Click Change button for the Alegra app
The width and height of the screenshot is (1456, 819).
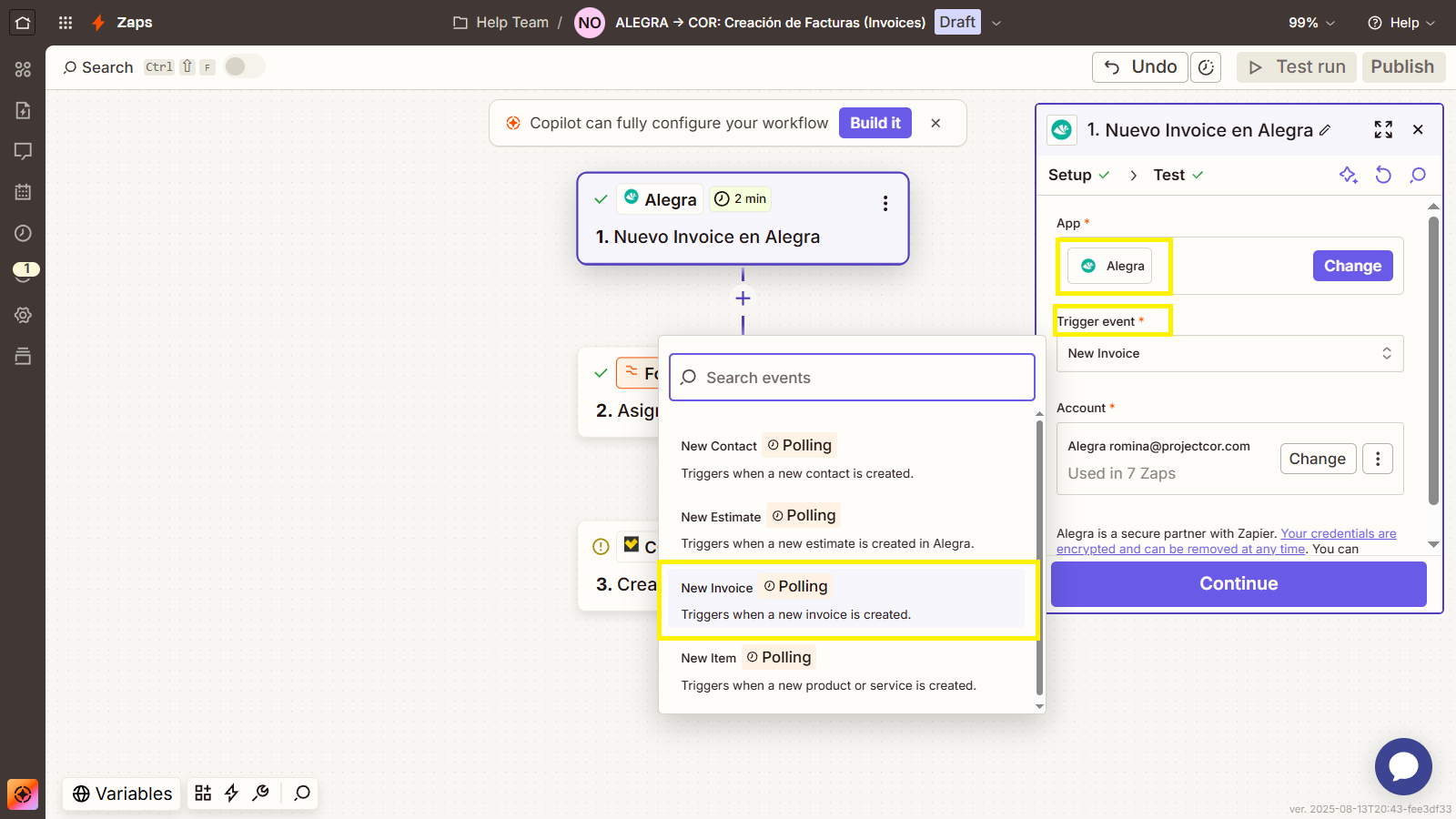1352,266
